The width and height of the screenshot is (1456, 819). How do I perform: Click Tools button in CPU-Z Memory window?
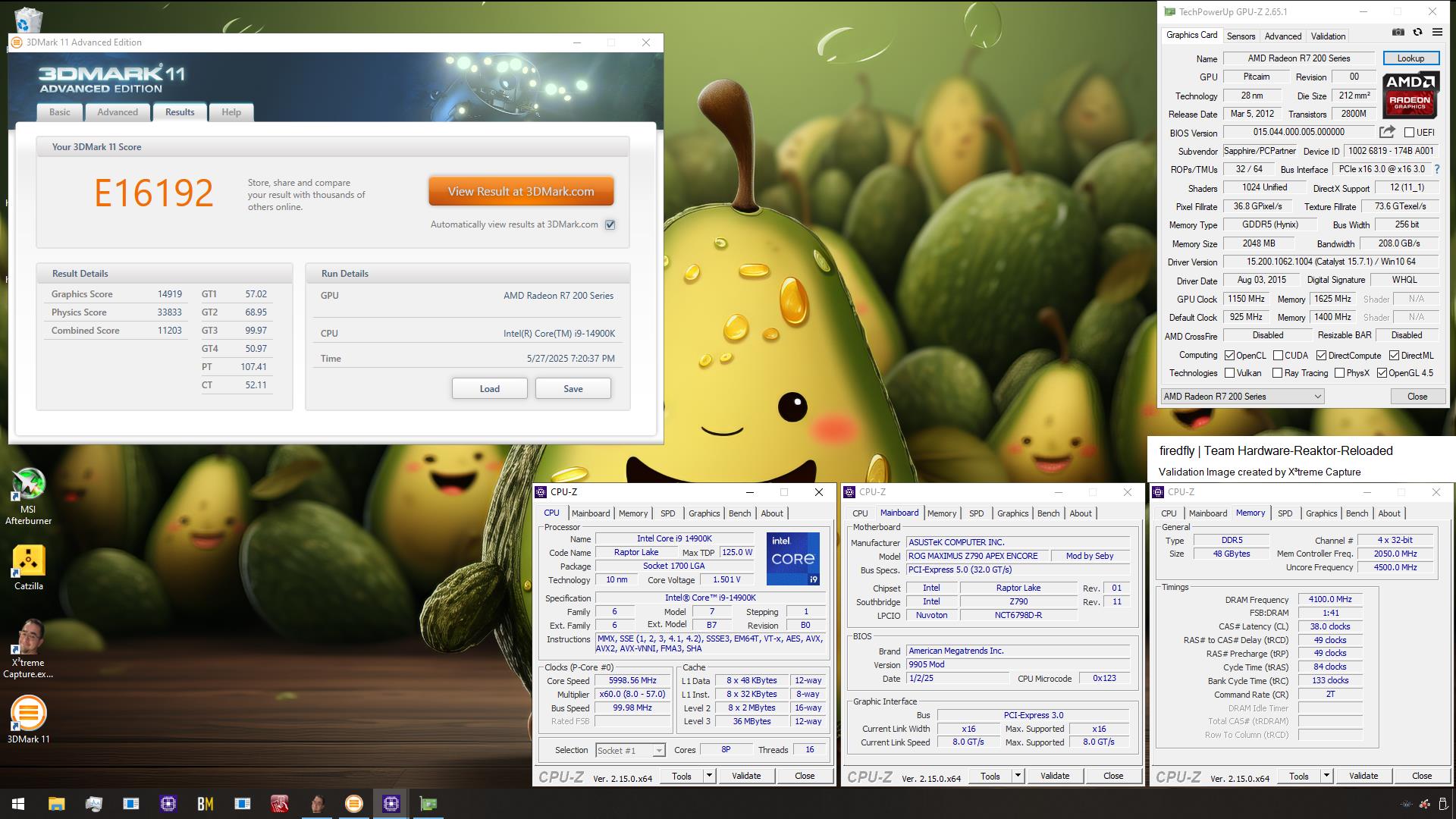1298,776
